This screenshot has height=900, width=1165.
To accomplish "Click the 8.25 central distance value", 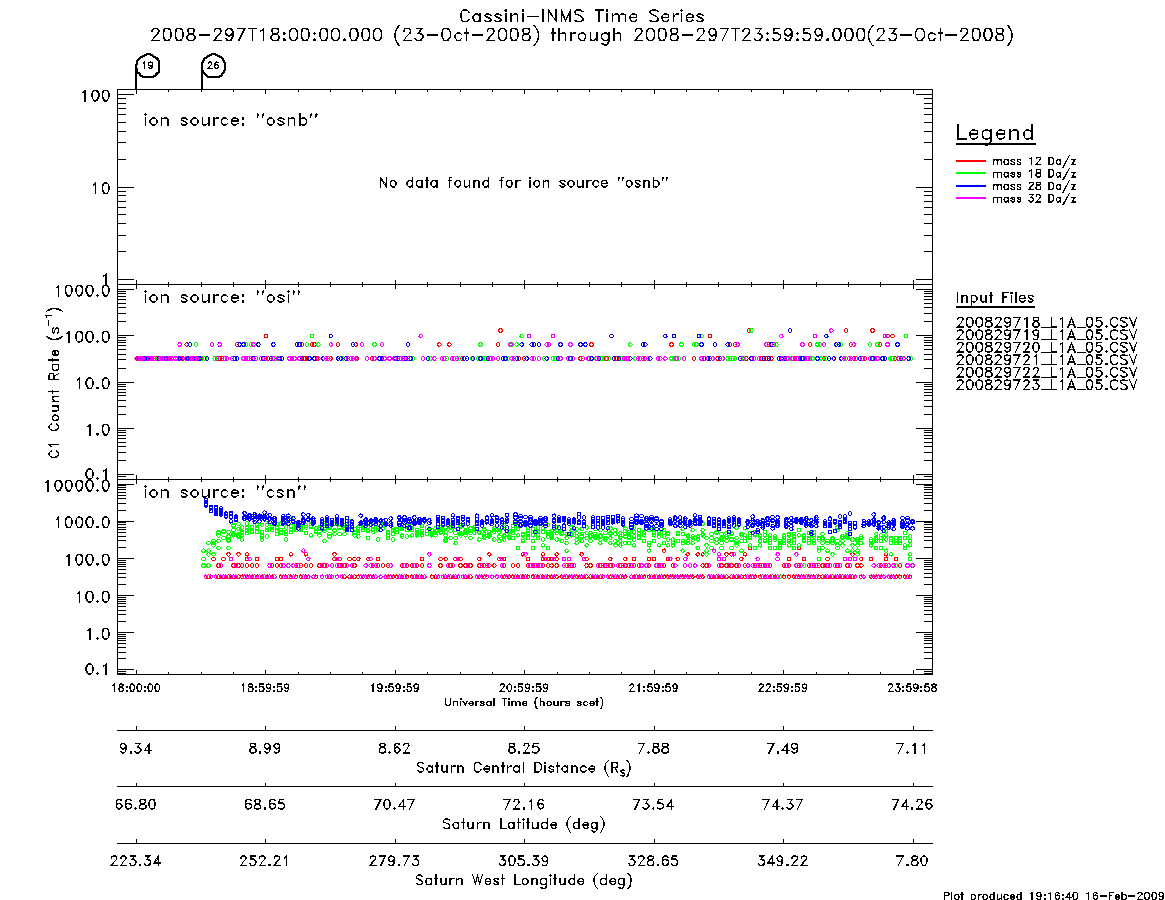I will point(524,748).
